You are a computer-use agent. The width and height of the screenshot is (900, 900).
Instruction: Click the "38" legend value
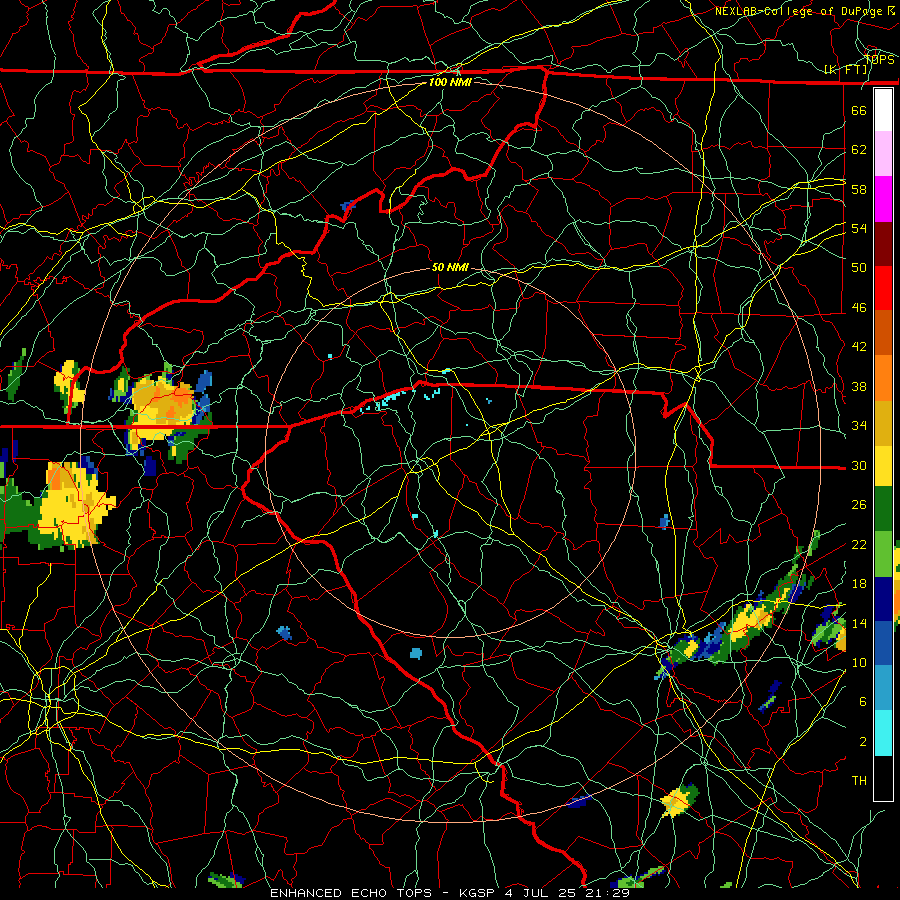click(x=859, y=386)
